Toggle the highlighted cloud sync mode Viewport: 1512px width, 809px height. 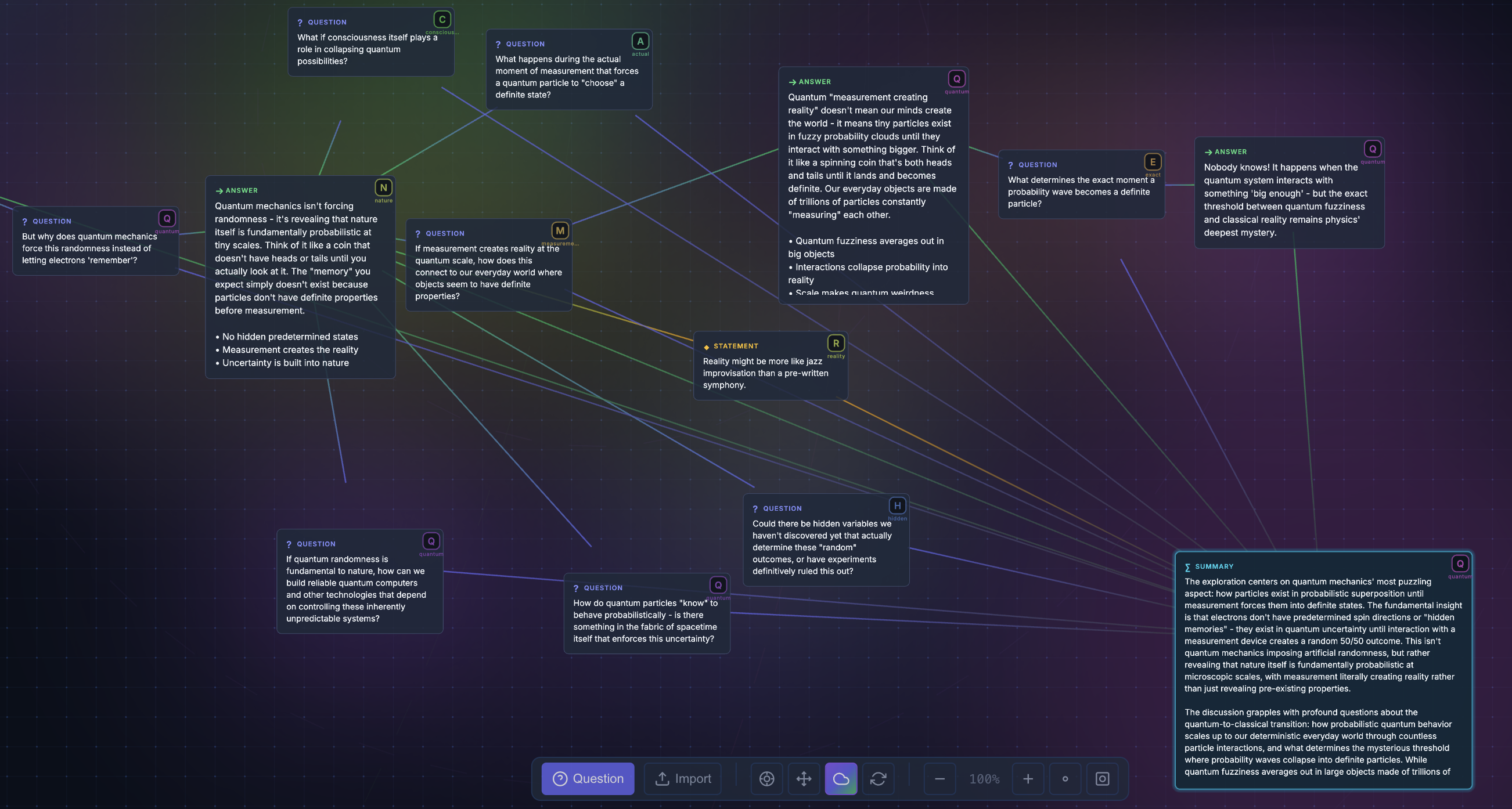click(x=841, y=778)
